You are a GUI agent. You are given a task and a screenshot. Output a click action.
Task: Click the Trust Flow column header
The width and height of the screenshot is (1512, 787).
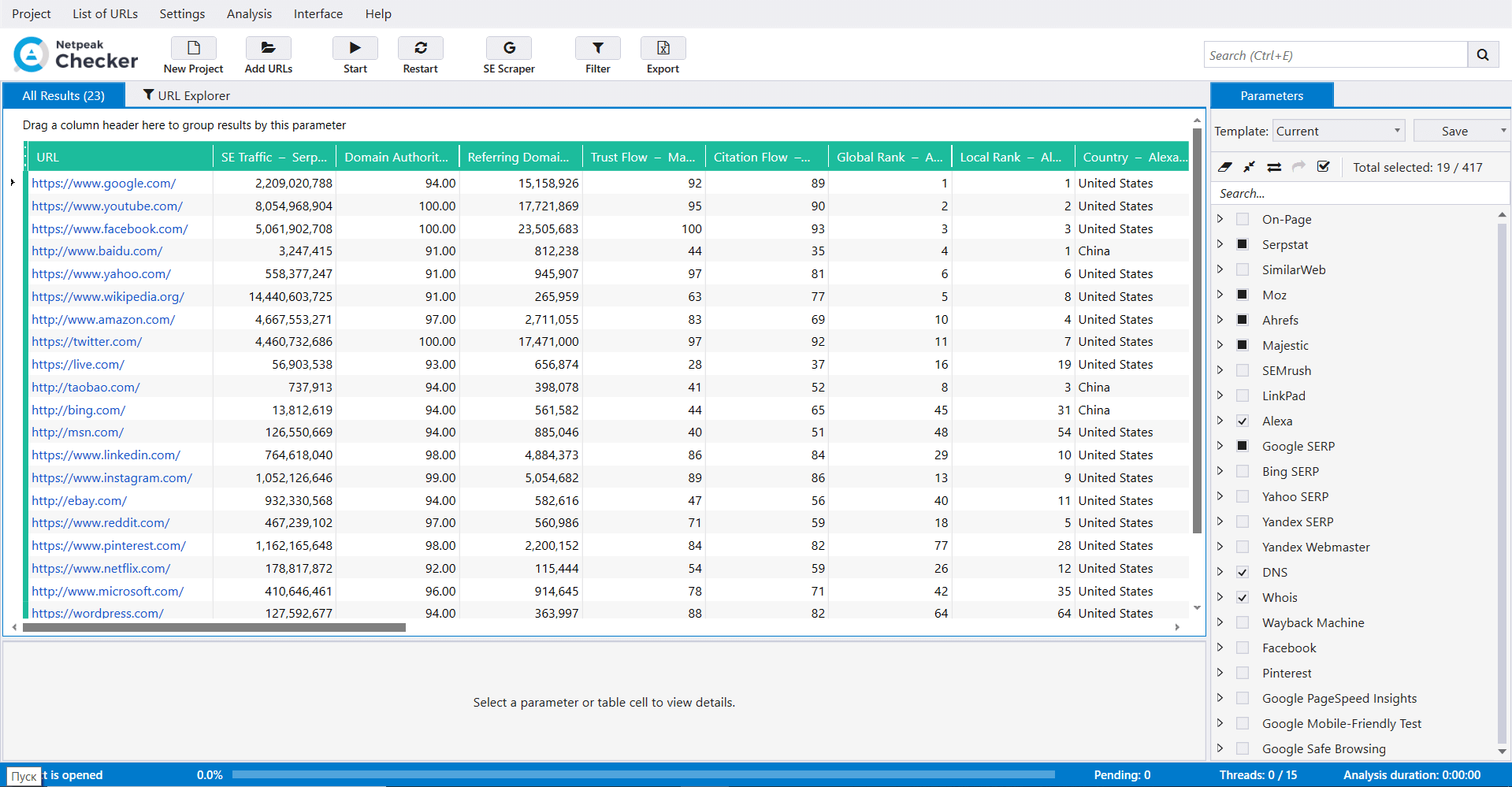pos(643,157)
